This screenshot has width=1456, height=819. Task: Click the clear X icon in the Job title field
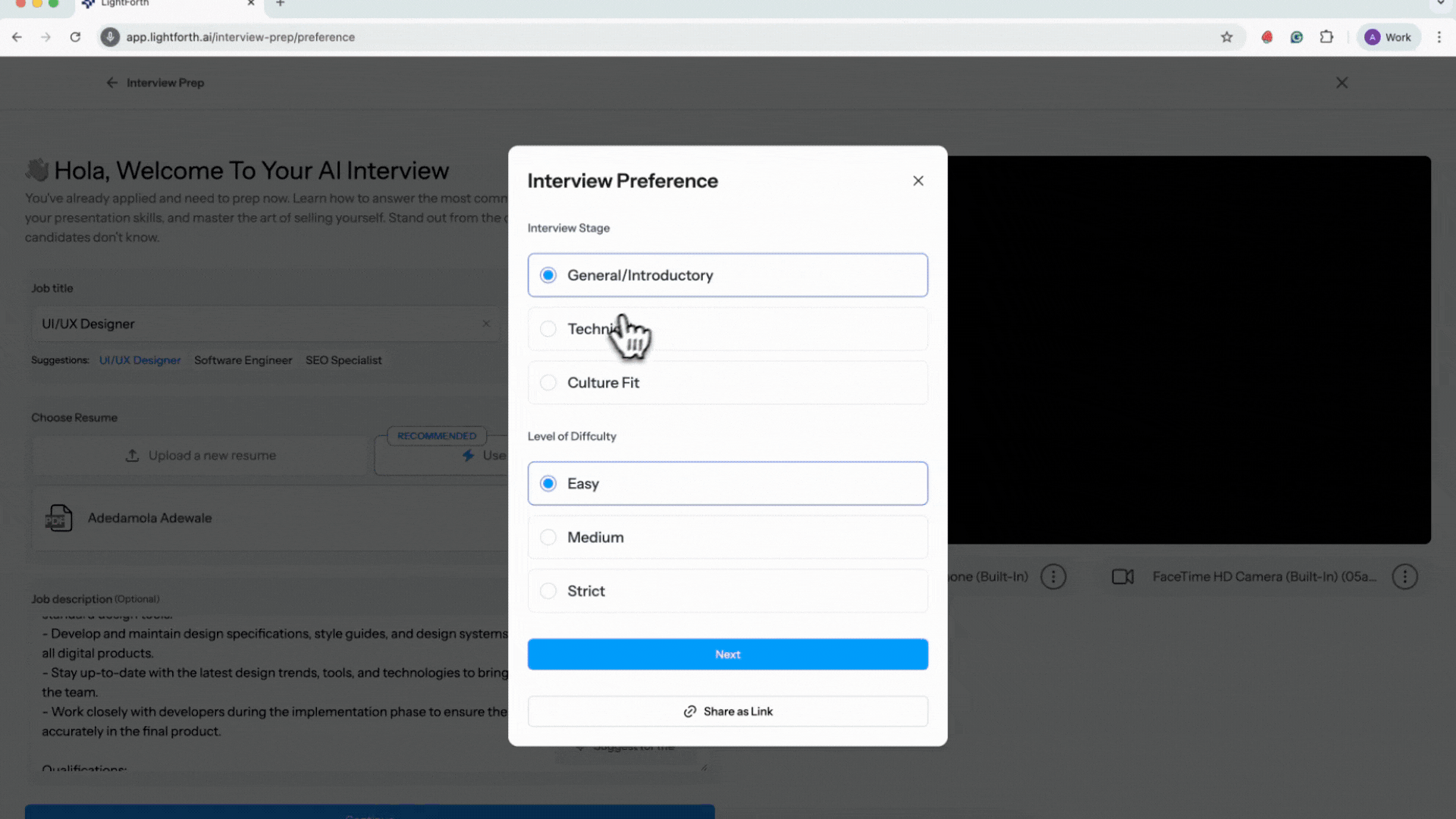(x=486, y=324)
